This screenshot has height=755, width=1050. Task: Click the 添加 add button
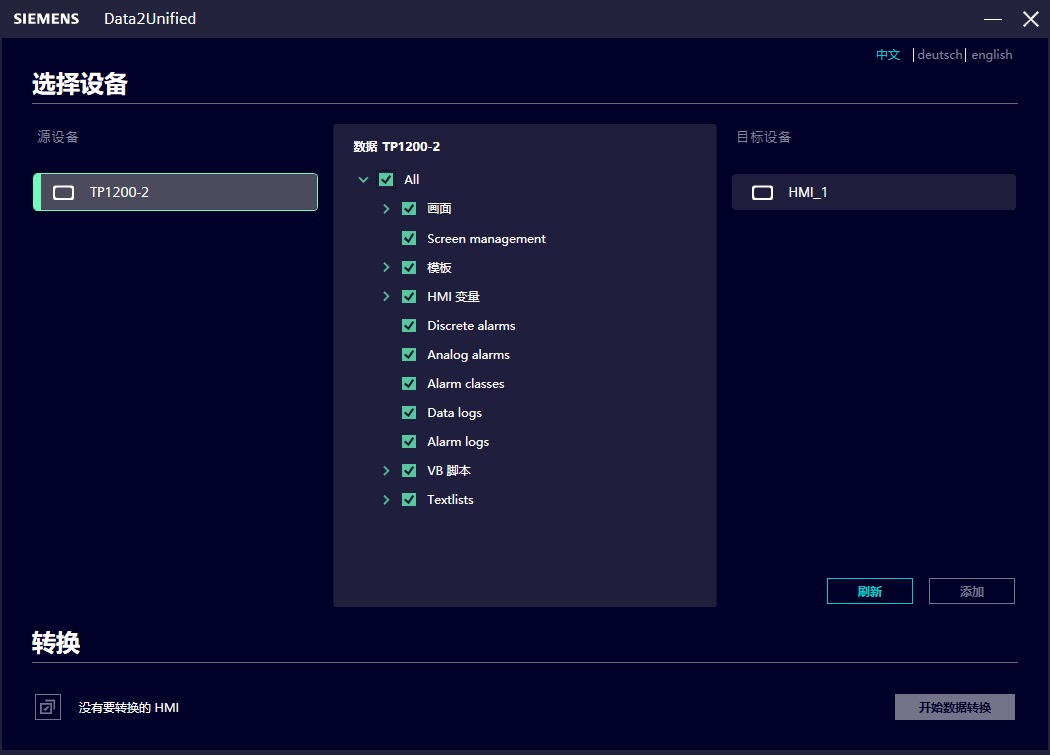point(972,591)
